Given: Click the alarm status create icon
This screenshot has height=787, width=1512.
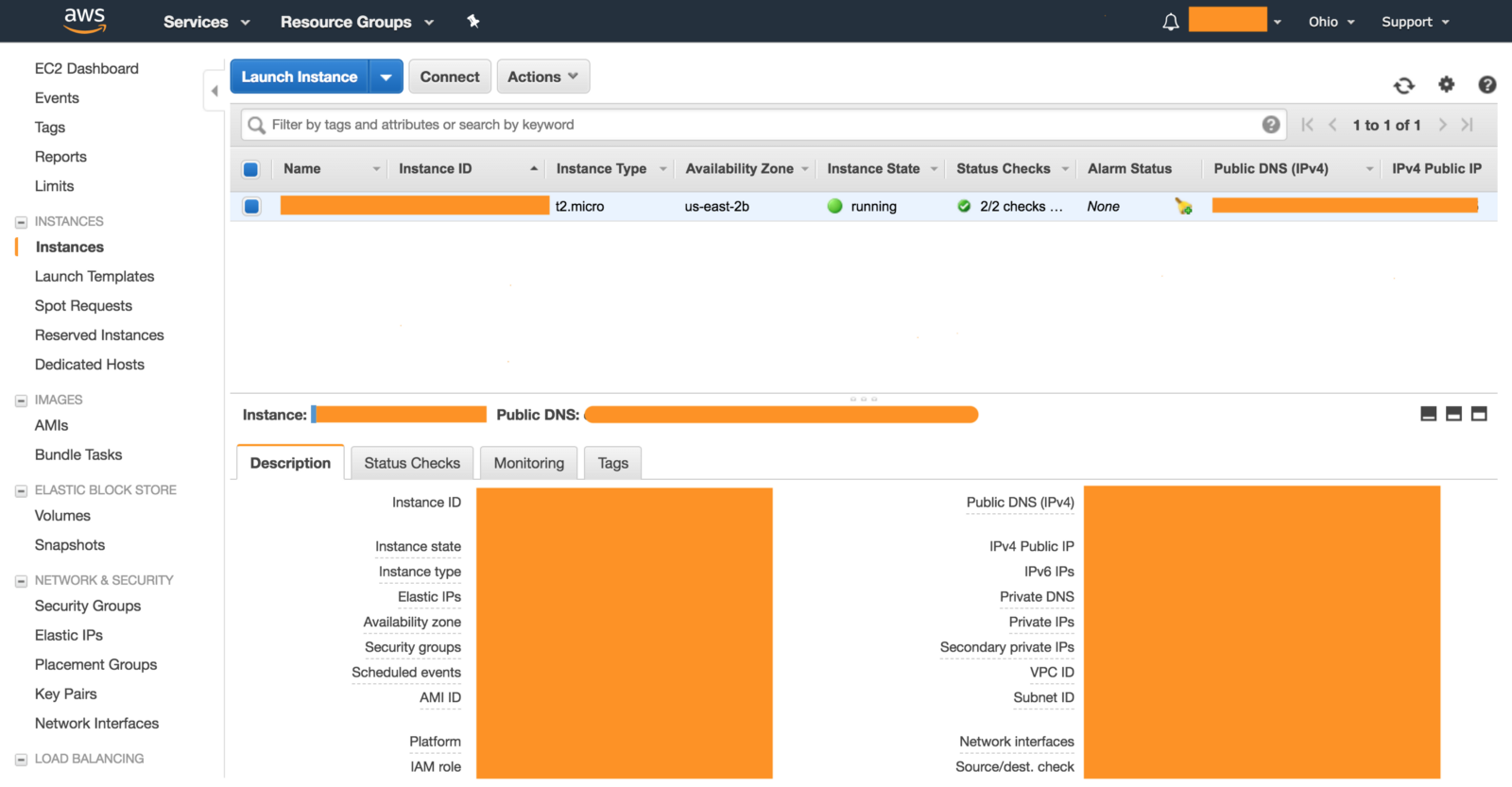Looking at the screenshot, I should click(1183, 207).
